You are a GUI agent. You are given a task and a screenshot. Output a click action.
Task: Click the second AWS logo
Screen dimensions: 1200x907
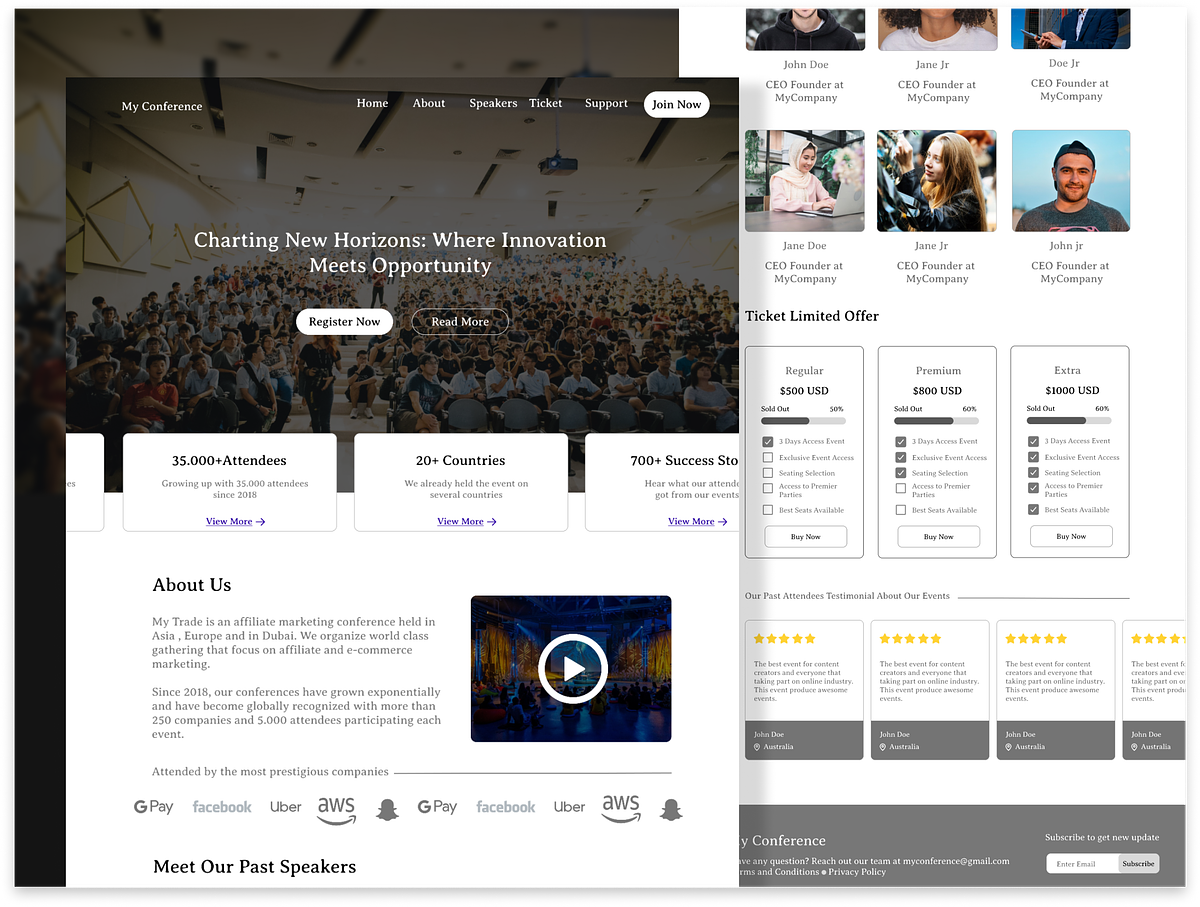click(620, 809)
